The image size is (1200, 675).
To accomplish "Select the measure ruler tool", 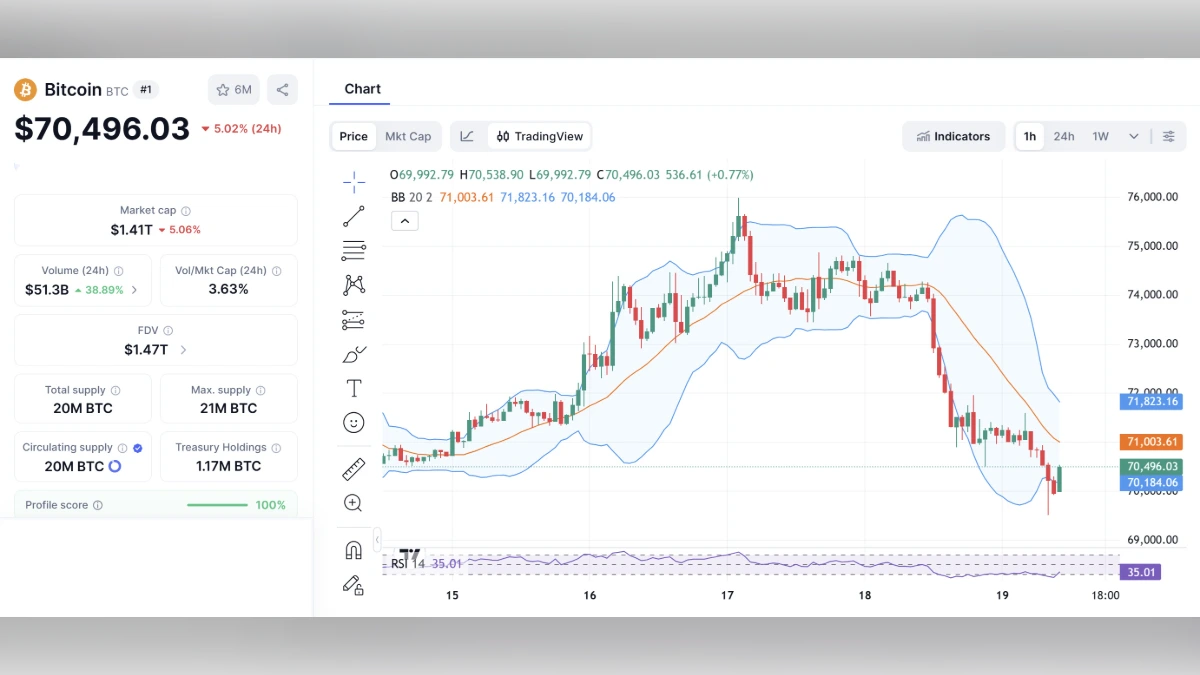I will coord(353,468).
